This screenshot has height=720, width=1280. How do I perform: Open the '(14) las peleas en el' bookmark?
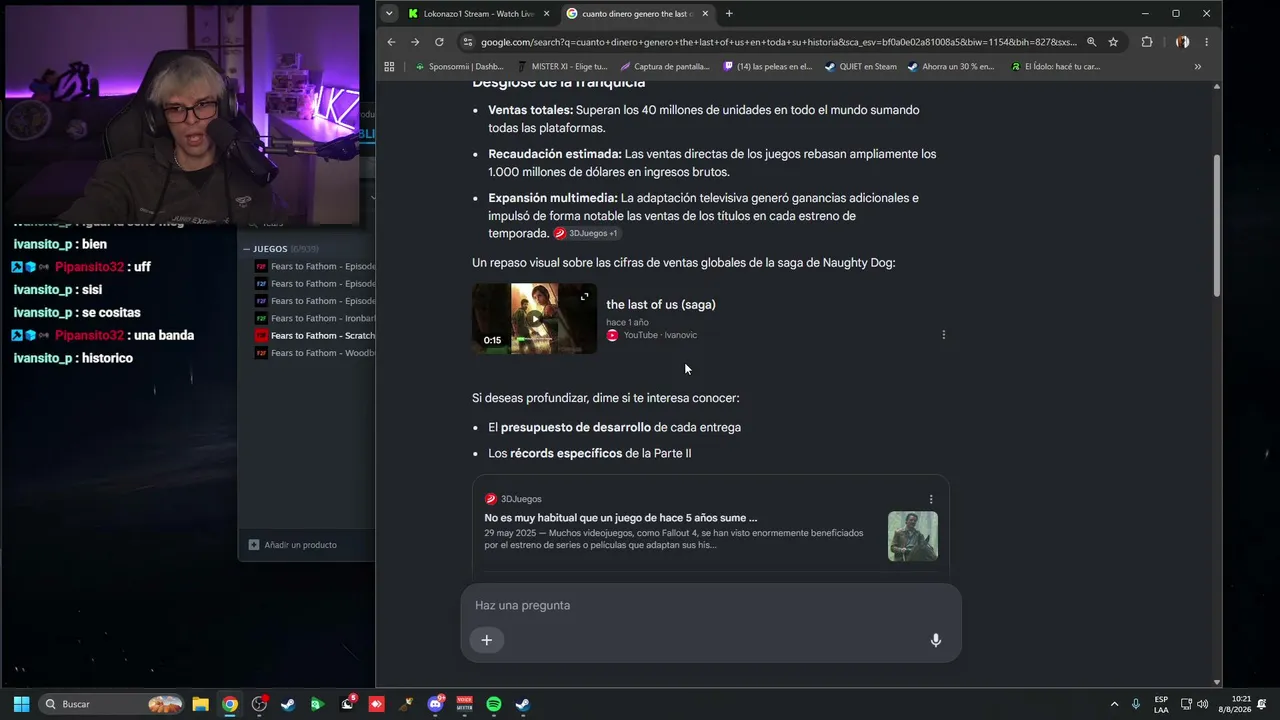(767, 67)
